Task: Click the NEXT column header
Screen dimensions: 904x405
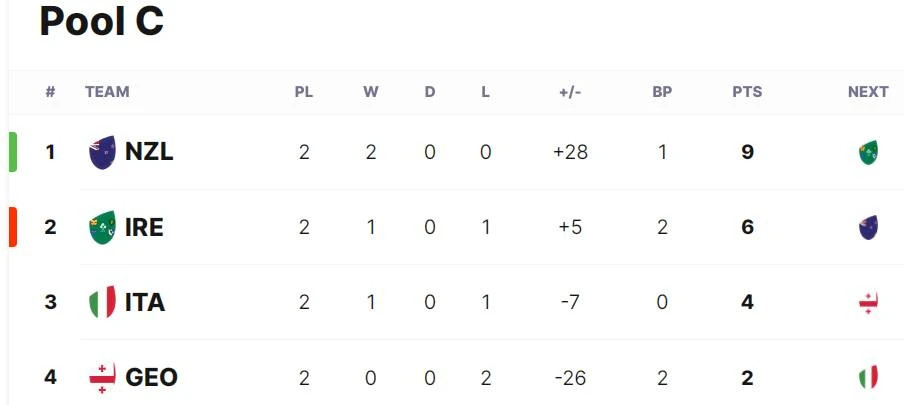Action: [868, 92]
